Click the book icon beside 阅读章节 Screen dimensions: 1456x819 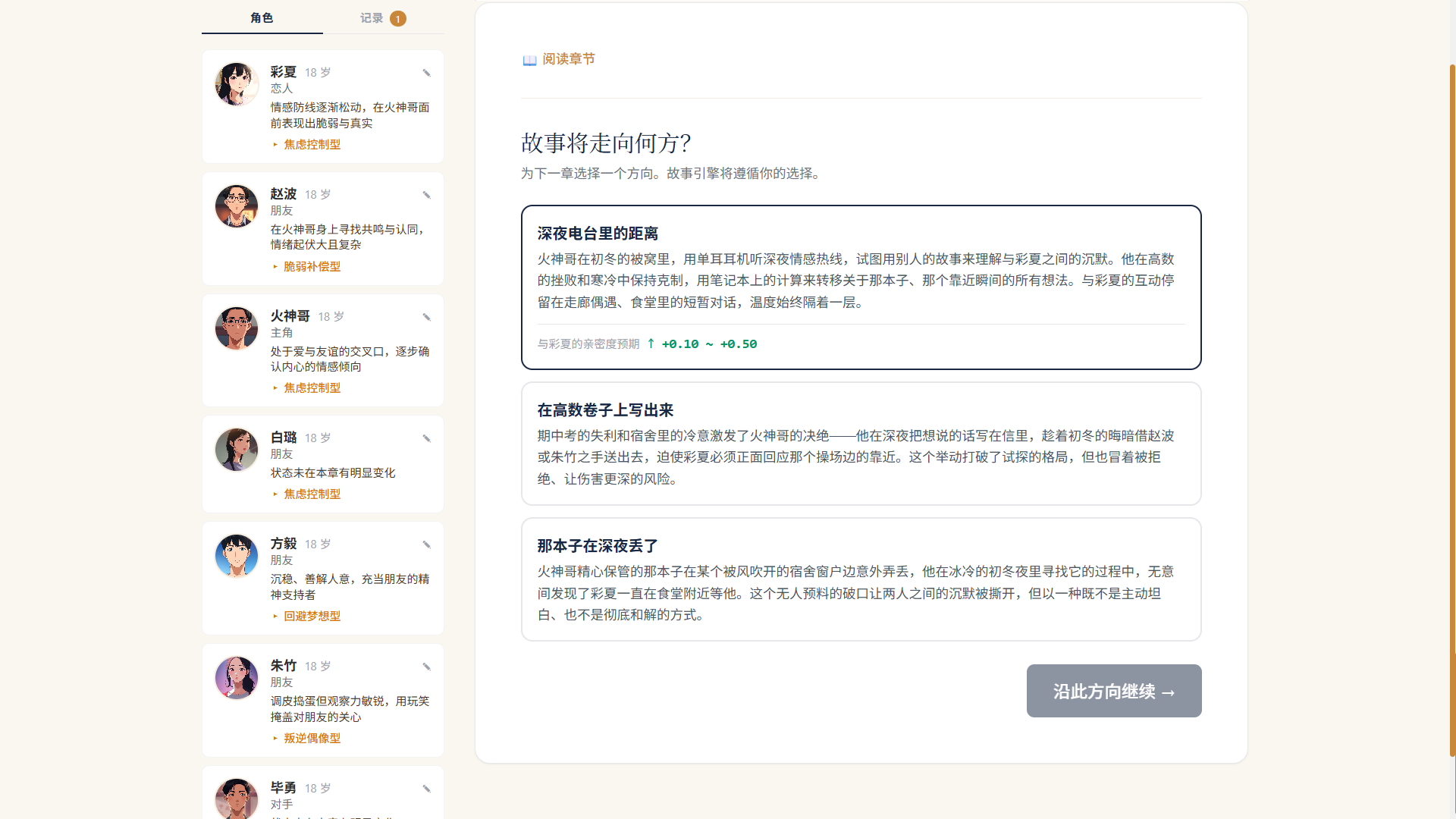[529, 60]
